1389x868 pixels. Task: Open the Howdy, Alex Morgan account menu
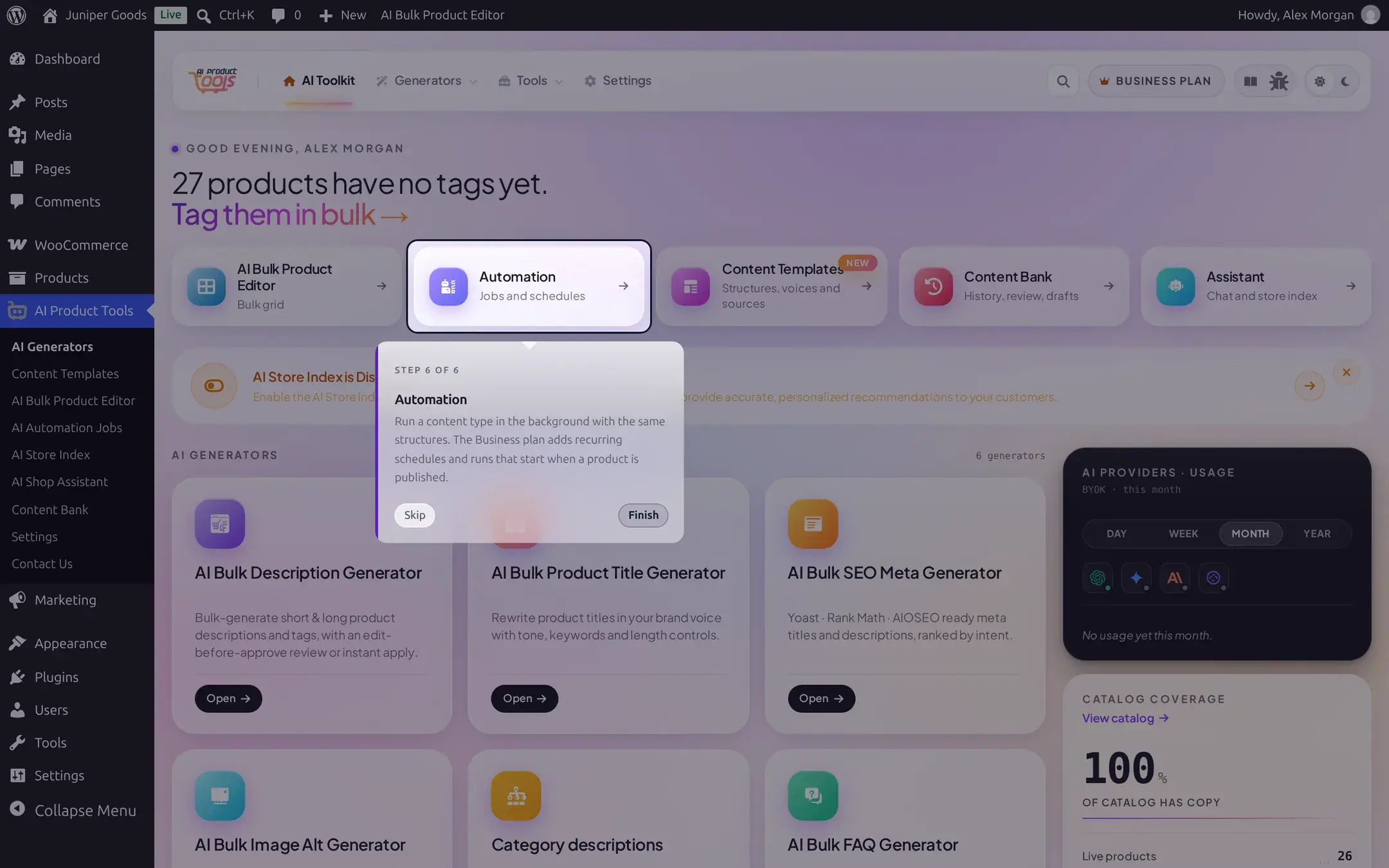click(1308, 15)
